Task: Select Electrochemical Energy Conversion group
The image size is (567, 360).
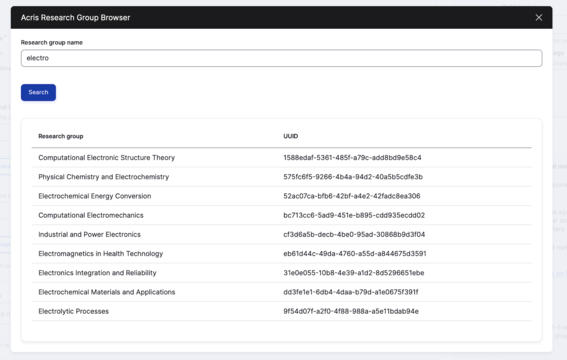Action: pyautogui.click(x=95, y=196)
